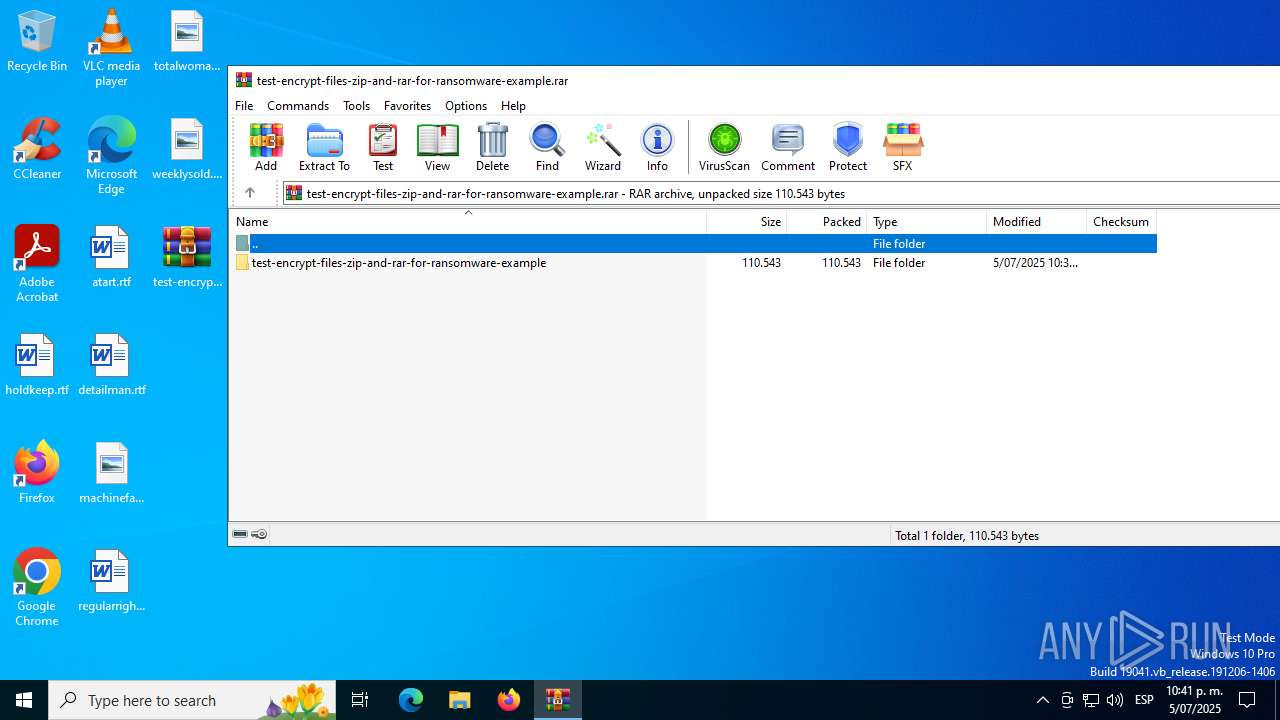Show hidden system tray icons
This screenshot has width=1280, height=720.
coord(1042,700)
